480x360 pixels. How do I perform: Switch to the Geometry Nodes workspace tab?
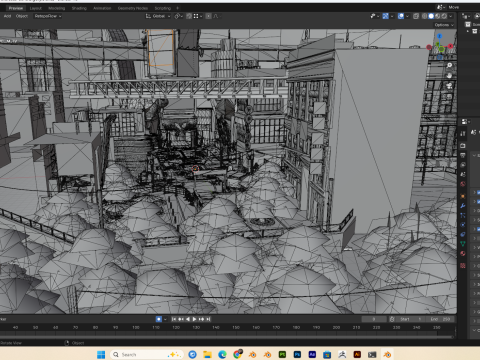(x=133, y=8)
